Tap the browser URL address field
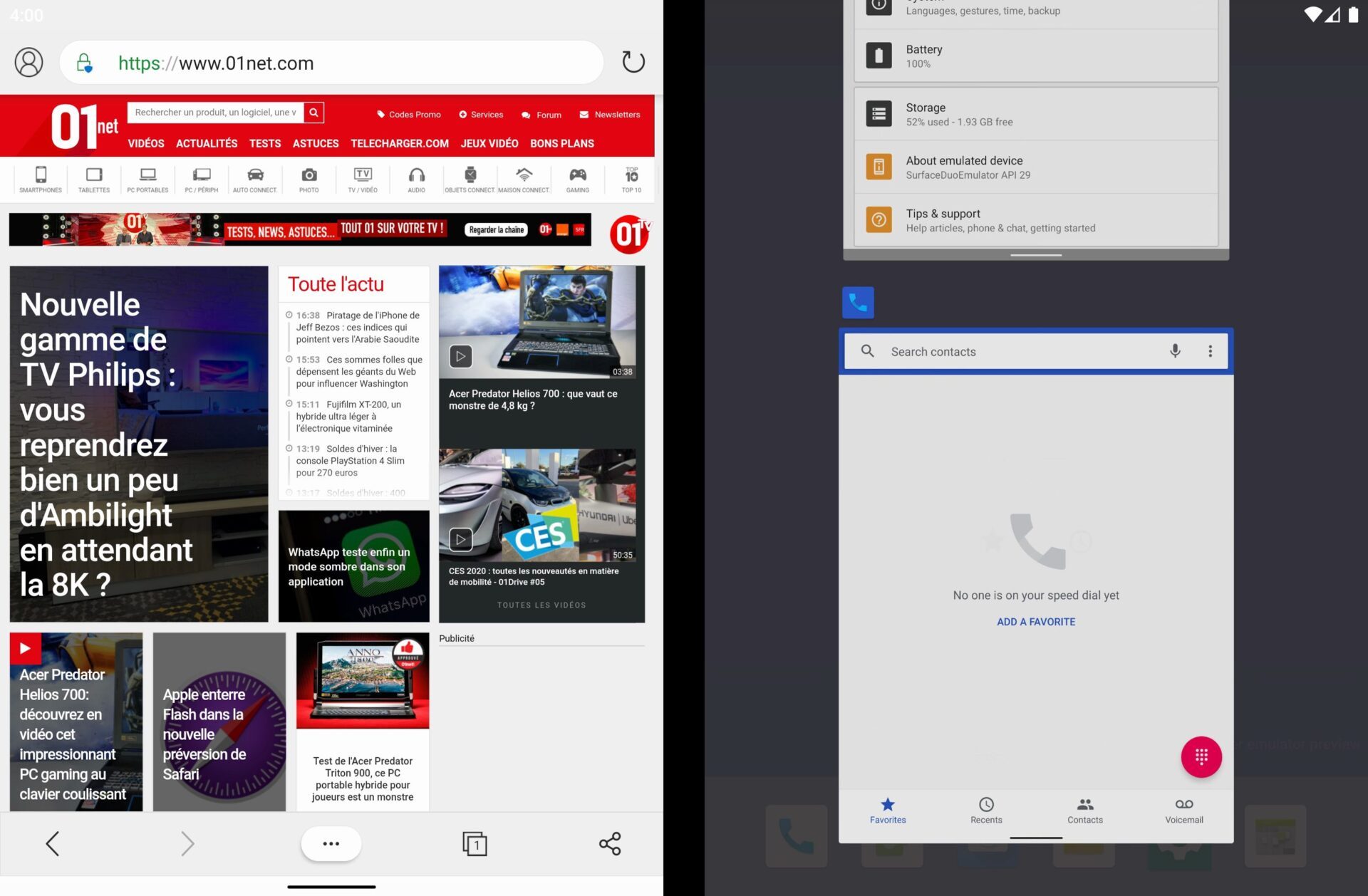This screenshot has width=1368, height=896. 331,63
